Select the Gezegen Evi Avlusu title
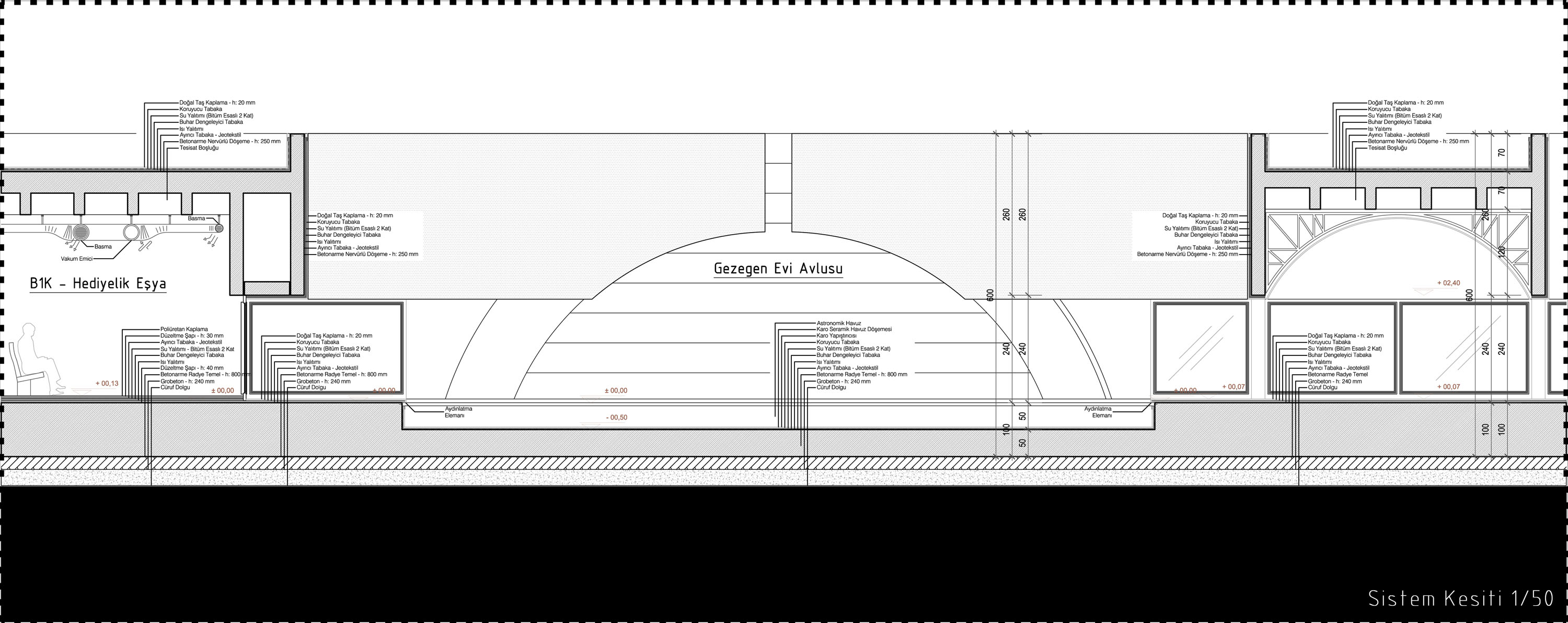This screenshot has width=1568, height=623. point(778,268)
